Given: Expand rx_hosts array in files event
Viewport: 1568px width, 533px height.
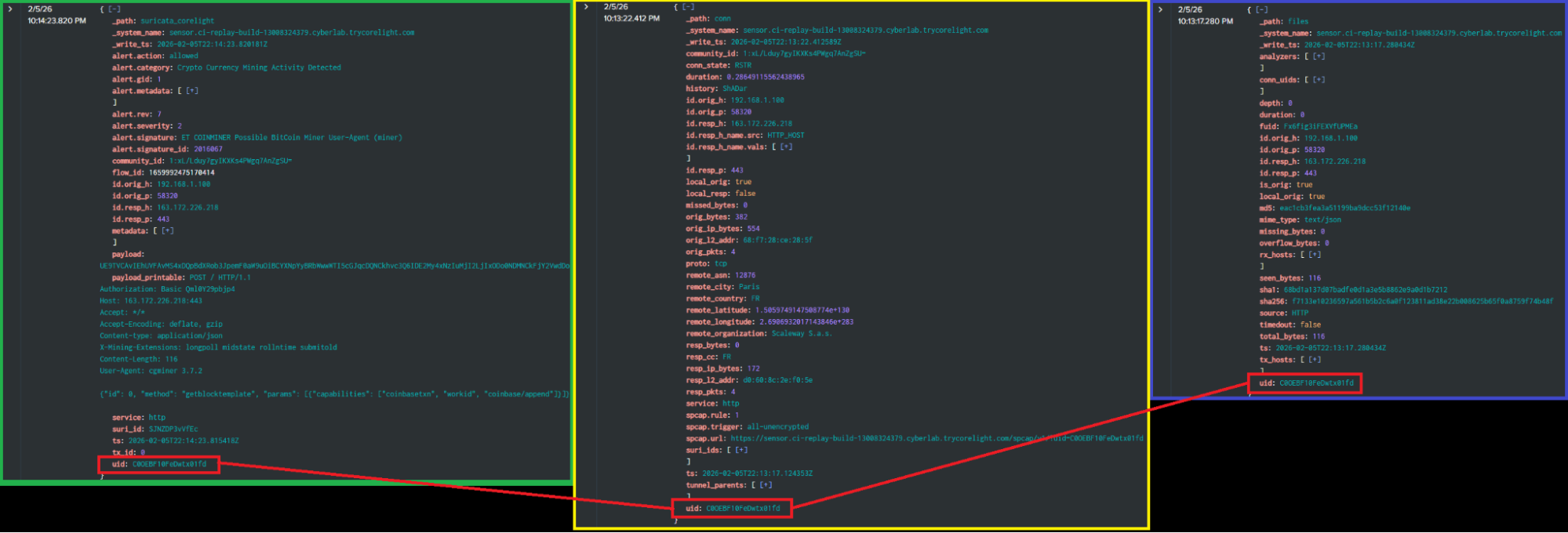Looking at the screenshot, I should click(x=1314, y=255).
